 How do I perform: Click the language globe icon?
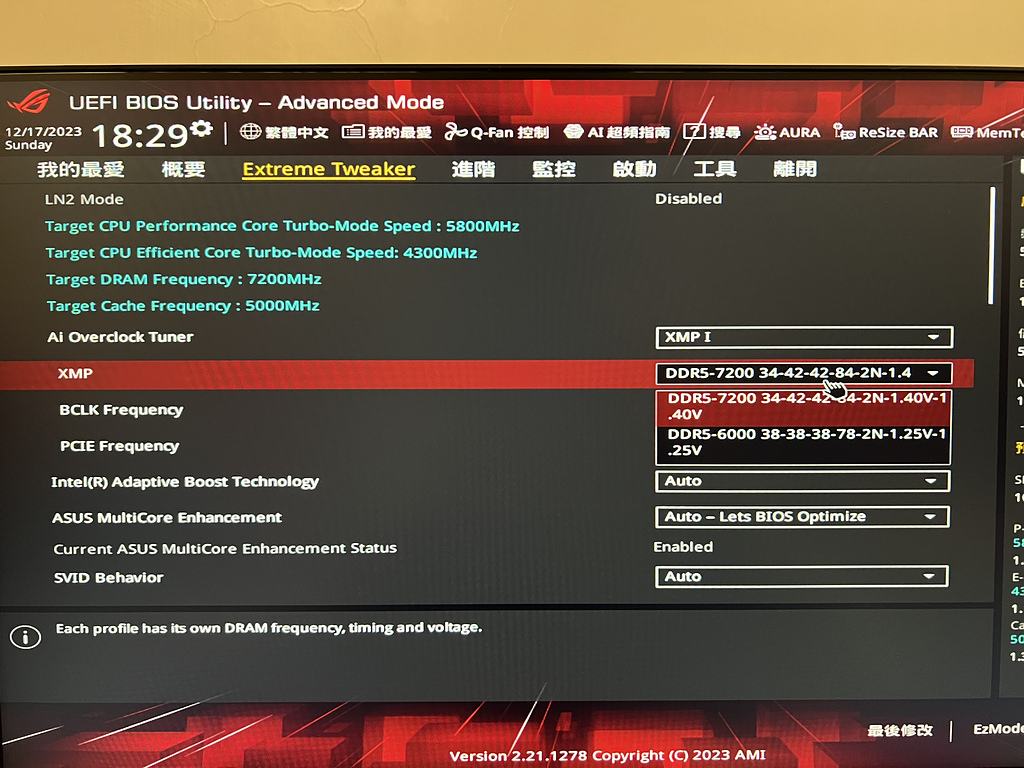(x=250, y=132)
